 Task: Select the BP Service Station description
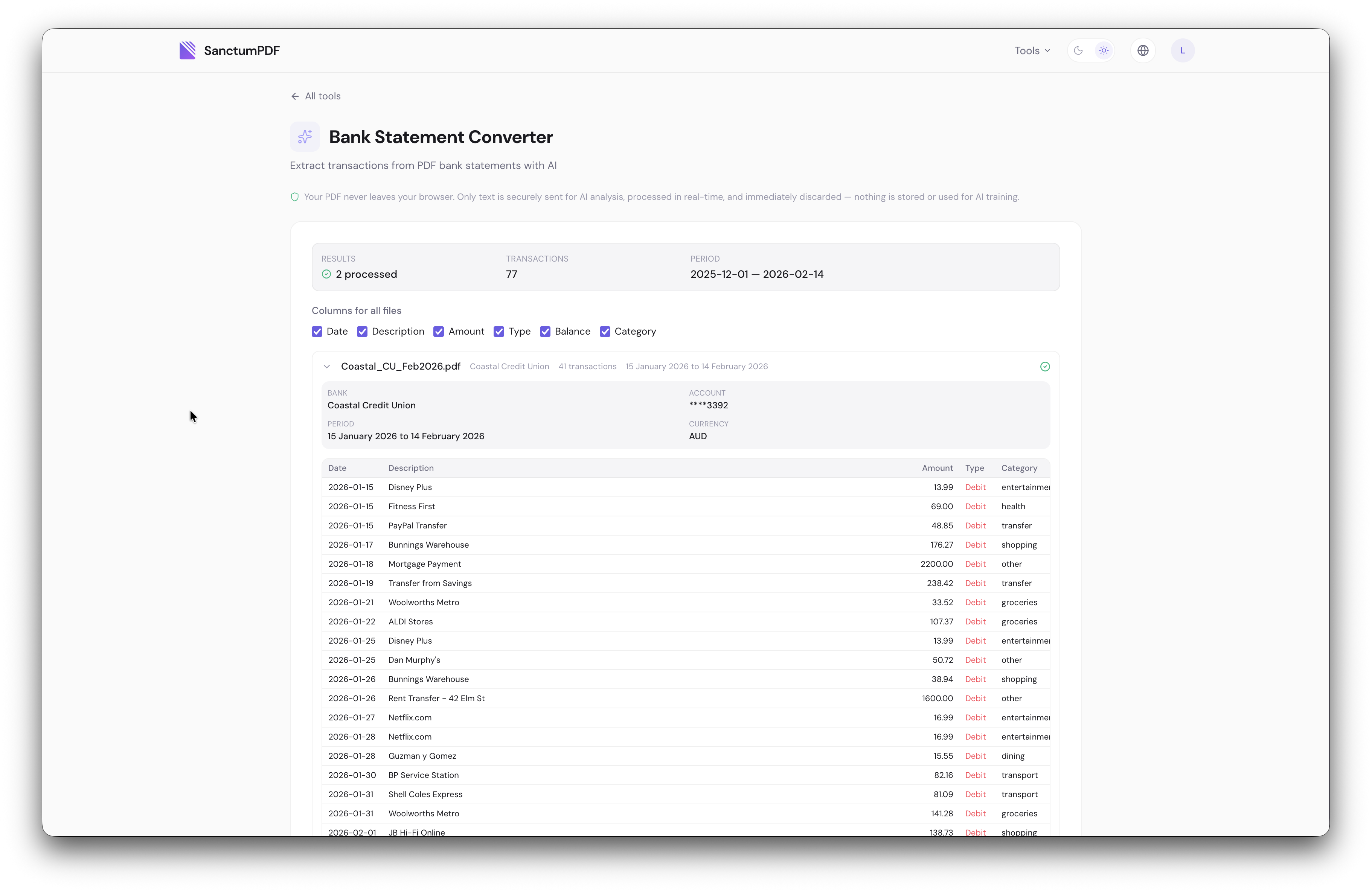(423, 775)
